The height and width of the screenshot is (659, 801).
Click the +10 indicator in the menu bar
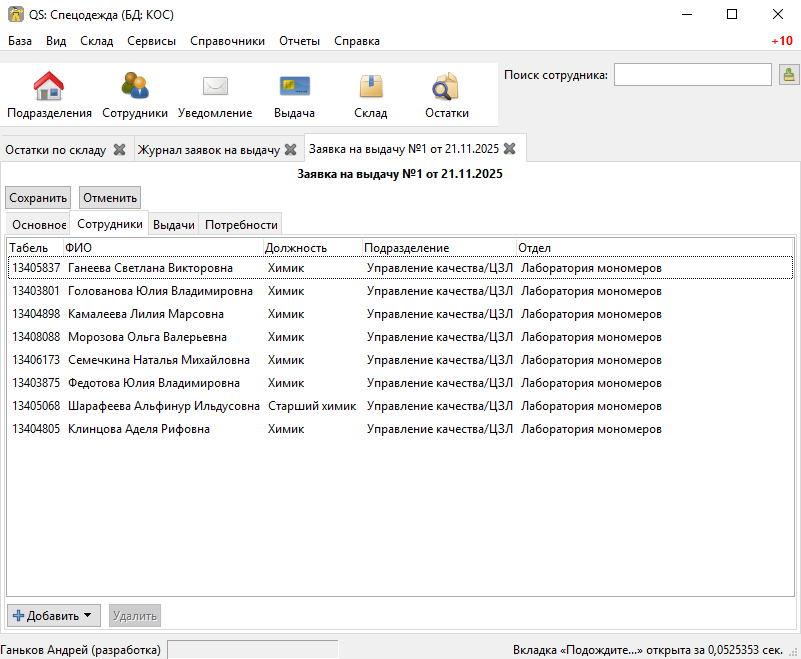[781, 41]
